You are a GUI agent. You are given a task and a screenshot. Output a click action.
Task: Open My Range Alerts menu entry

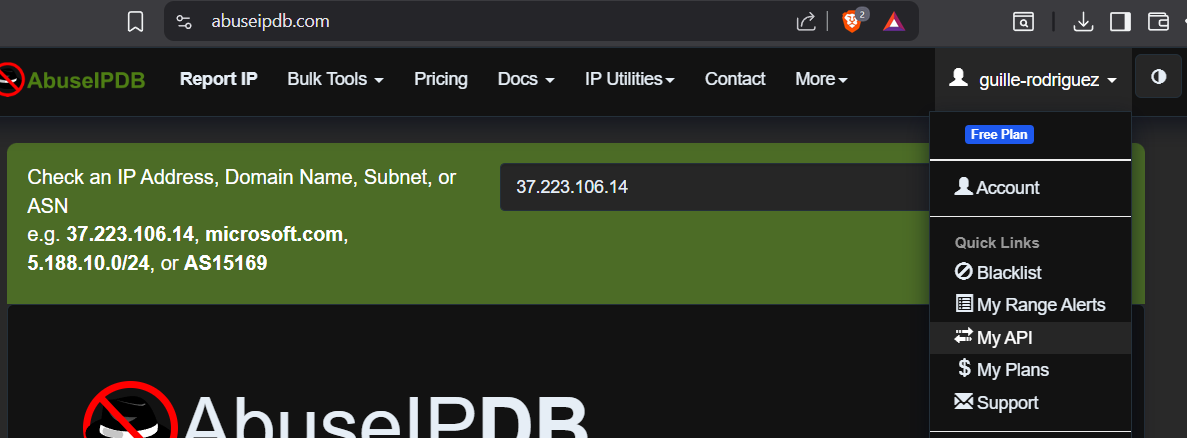point(1040,305)
